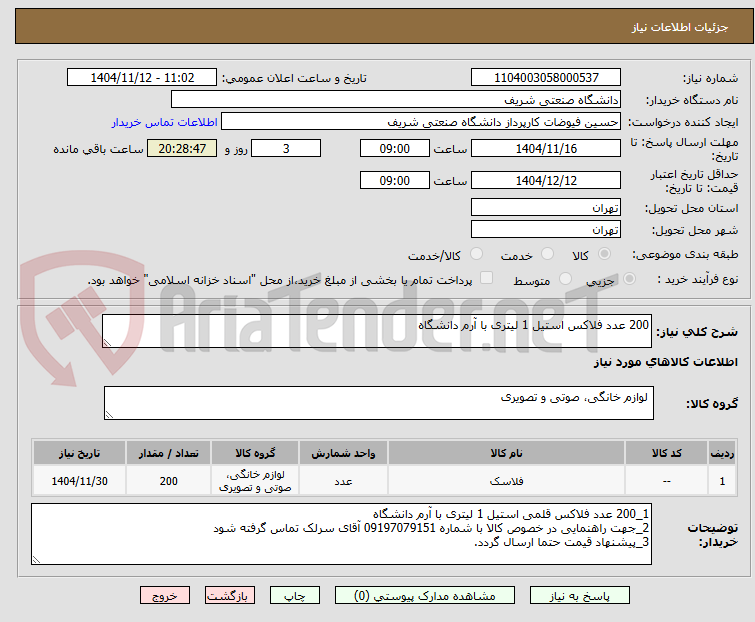This screenshot has width=755, height=622.
Task: Select the جزیی purchase type radio
Action: (x=629, y=278)
